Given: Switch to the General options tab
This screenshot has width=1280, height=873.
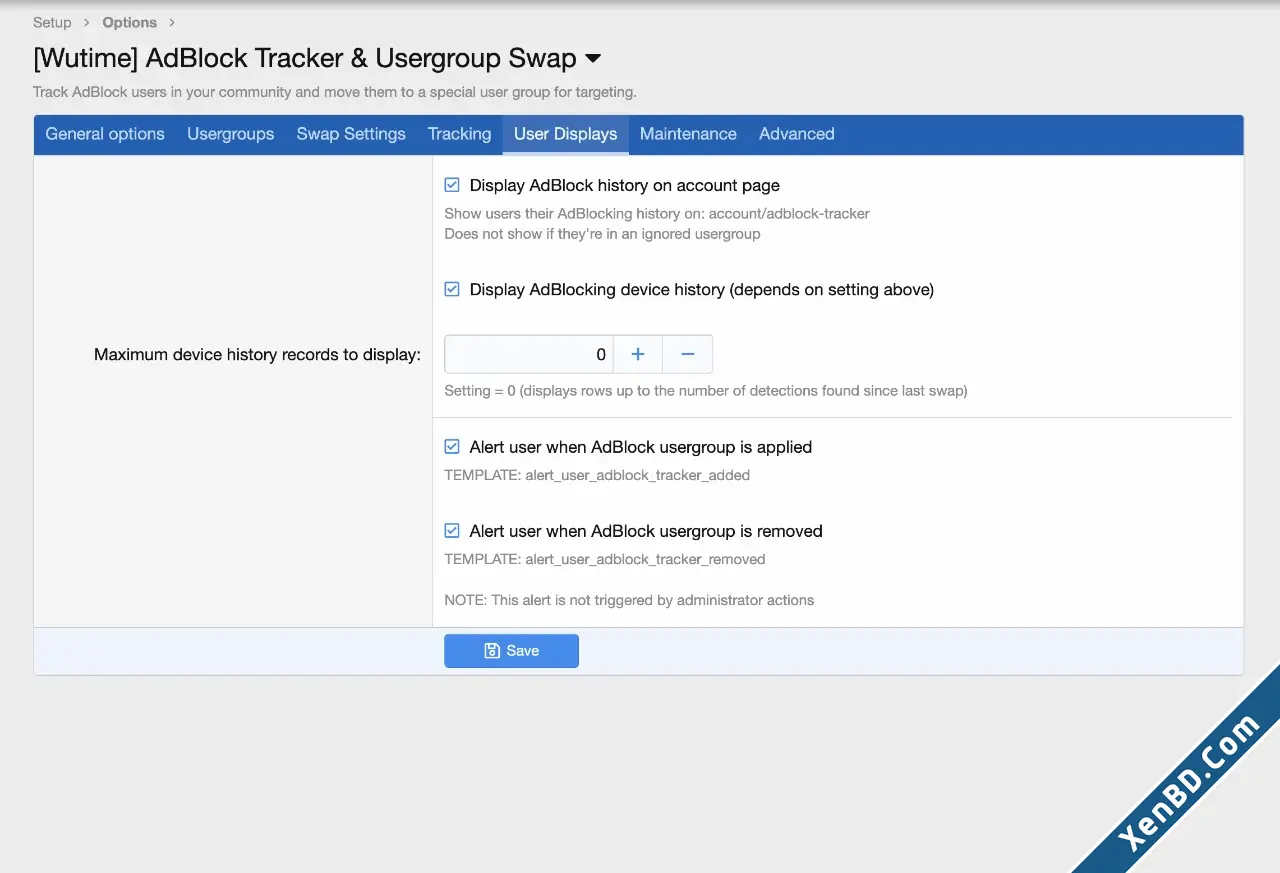Looking at the screenshot, I should pyautogui.click(x=105, y=134).
